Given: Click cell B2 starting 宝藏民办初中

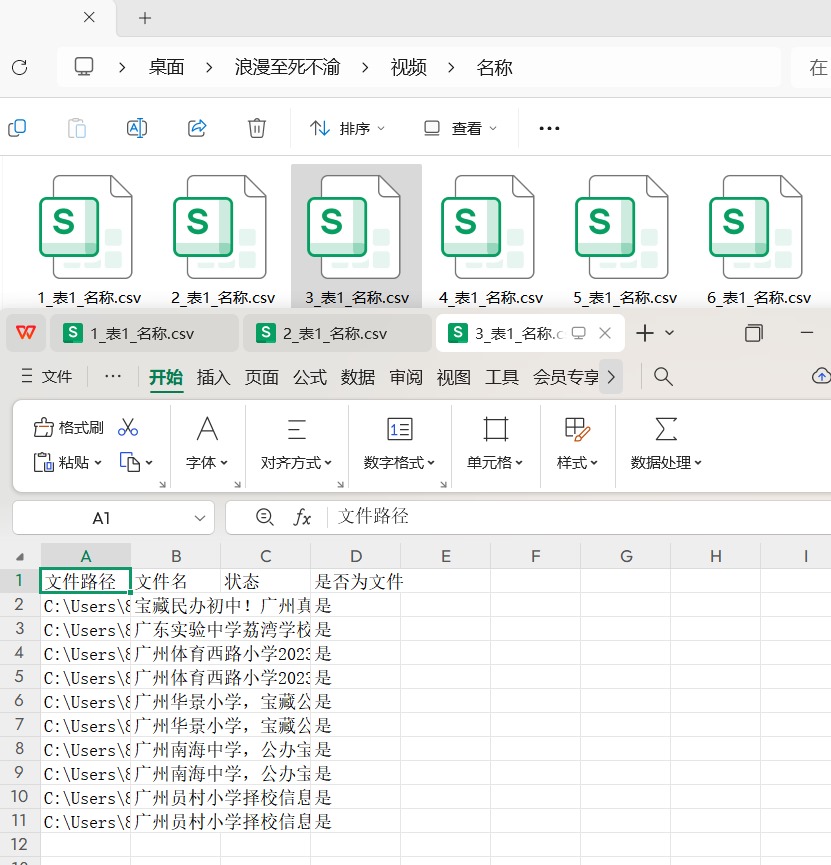Looking at the screenshot, I should [175, 605].
